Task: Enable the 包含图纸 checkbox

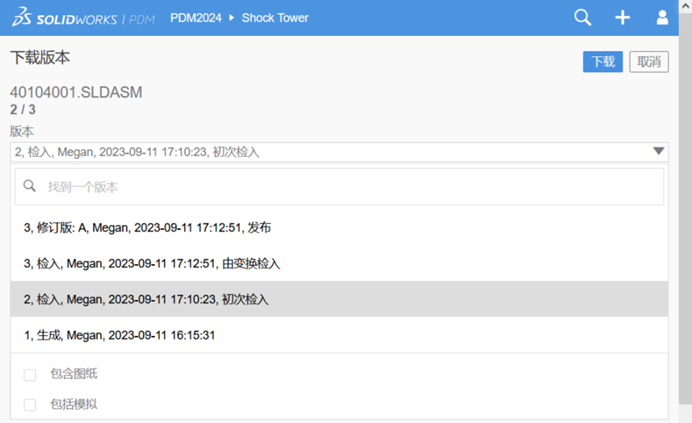Action: pos(30,375)
